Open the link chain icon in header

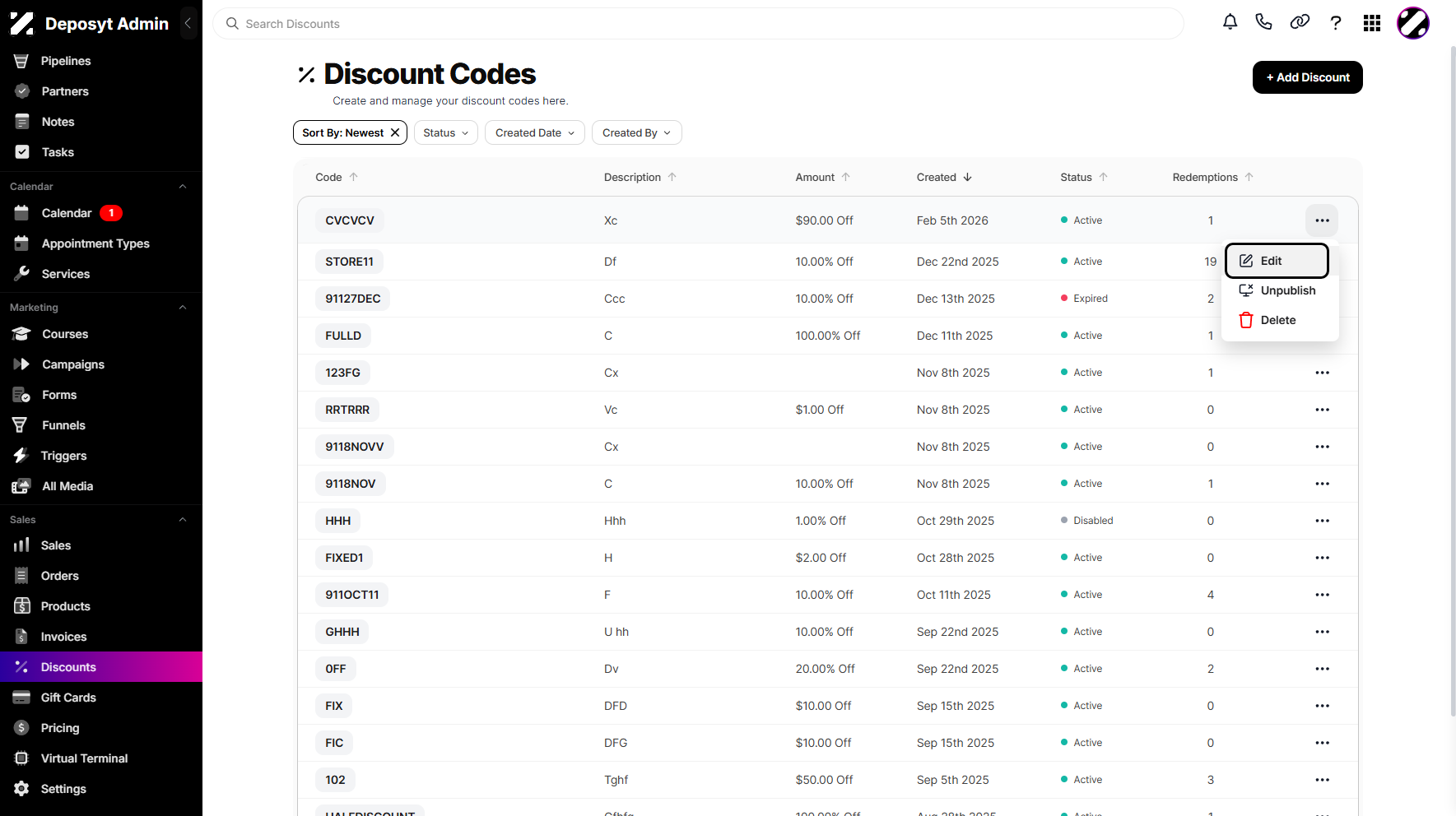tap(1300, 23)
